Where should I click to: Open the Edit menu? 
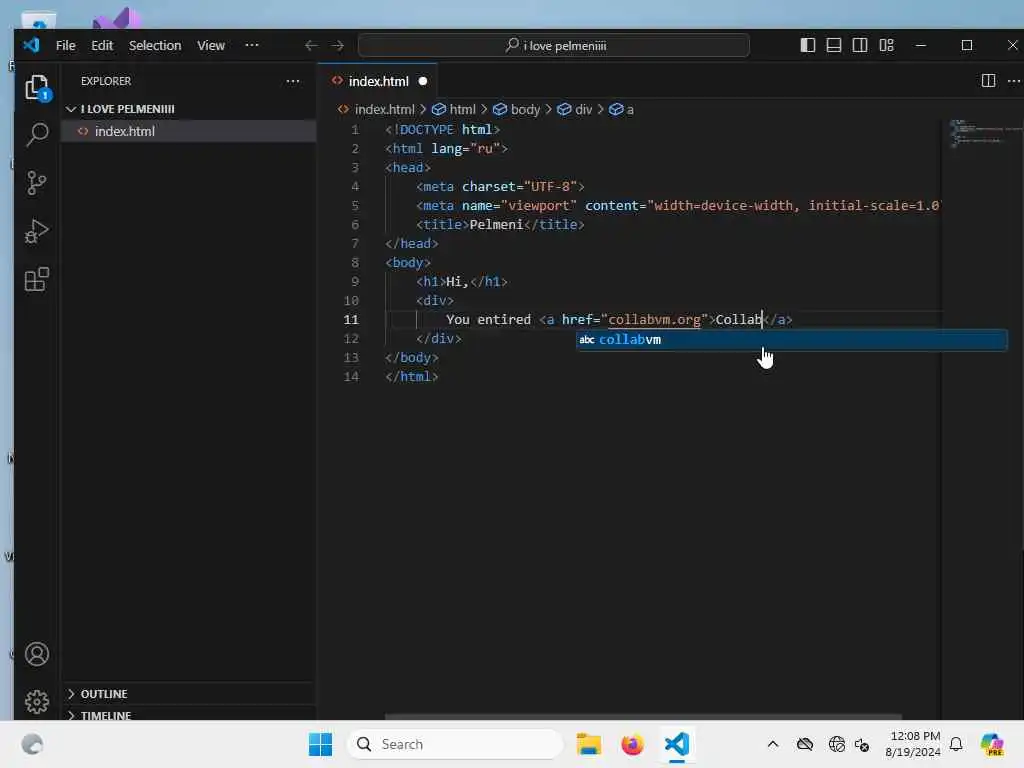(x=102, y=45)
